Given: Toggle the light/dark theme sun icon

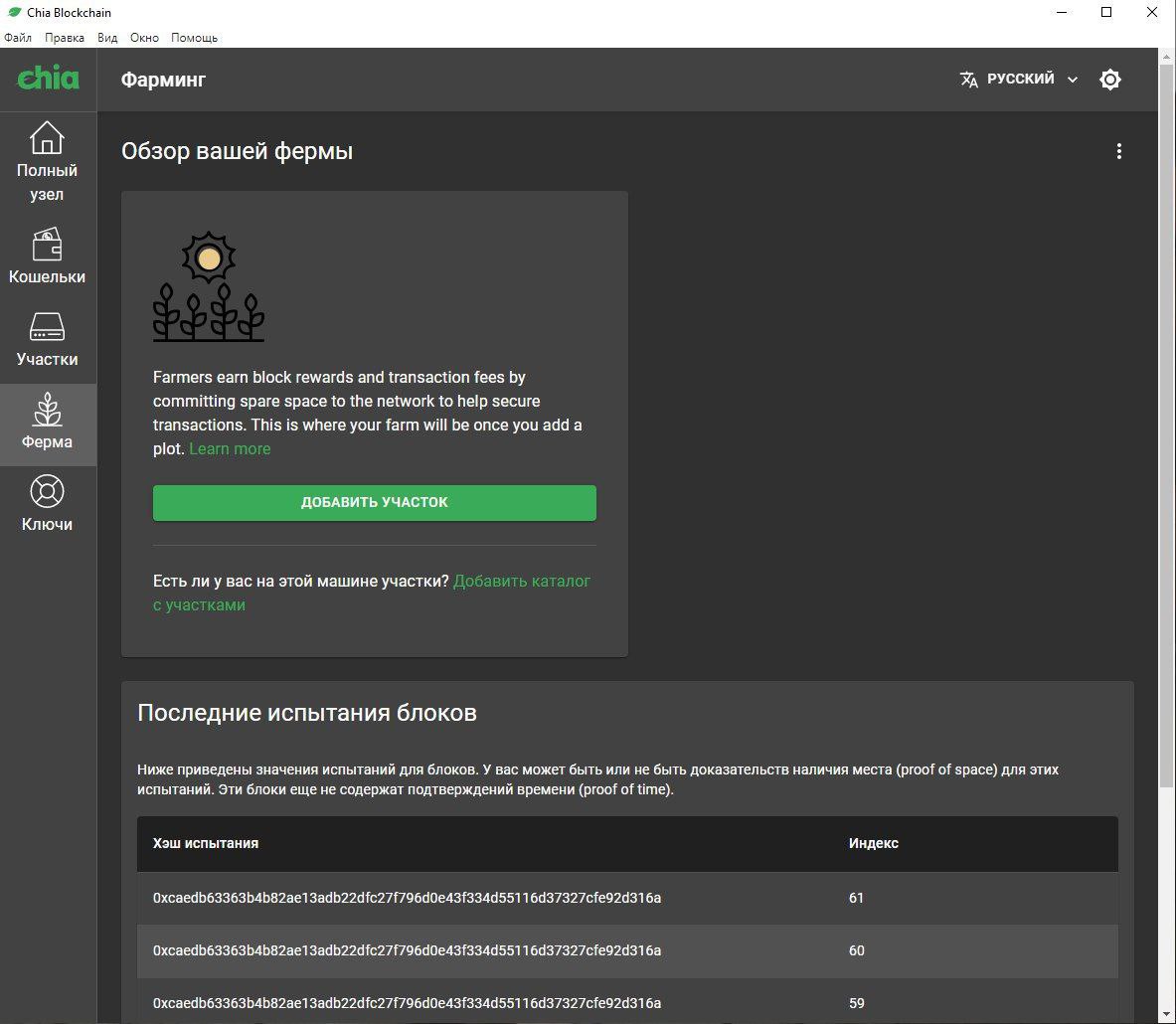Looking at the screenshot, I should (x=1110, y=80).
